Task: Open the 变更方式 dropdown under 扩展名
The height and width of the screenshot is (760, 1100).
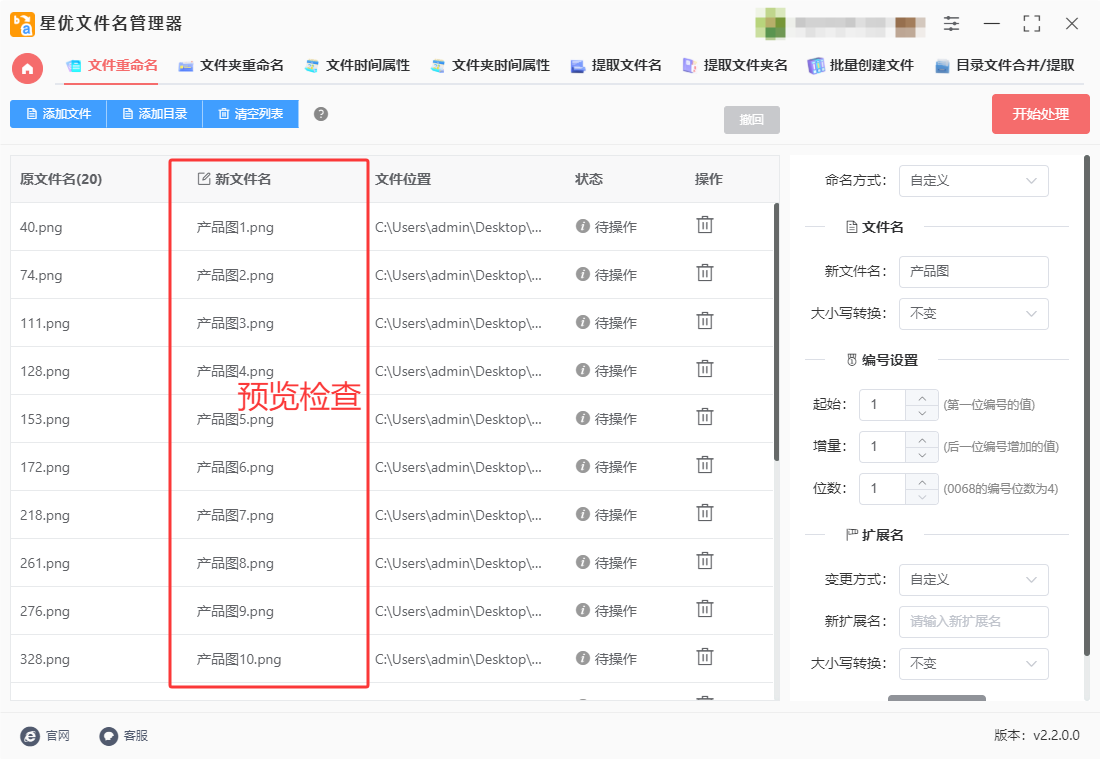Action: click(x=974, y=580)
